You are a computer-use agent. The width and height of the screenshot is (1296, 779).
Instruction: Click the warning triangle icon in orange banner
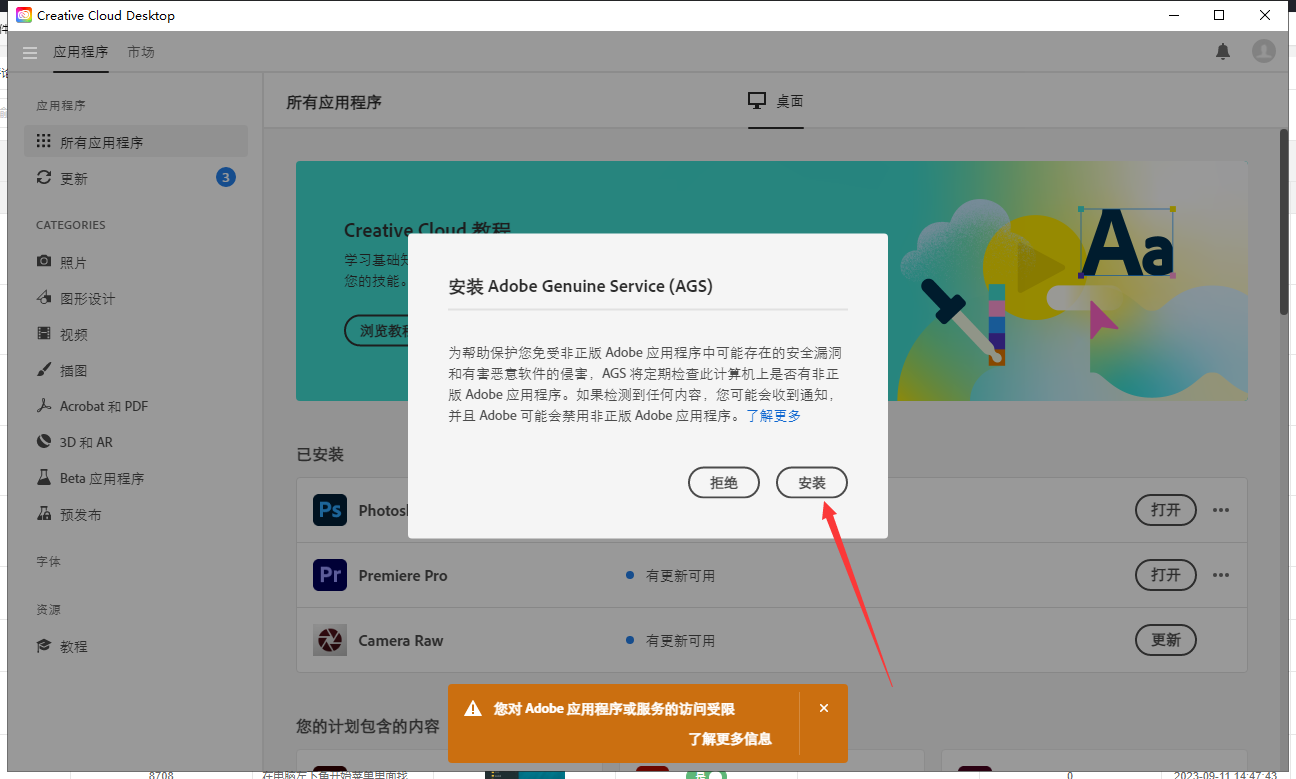473,709
